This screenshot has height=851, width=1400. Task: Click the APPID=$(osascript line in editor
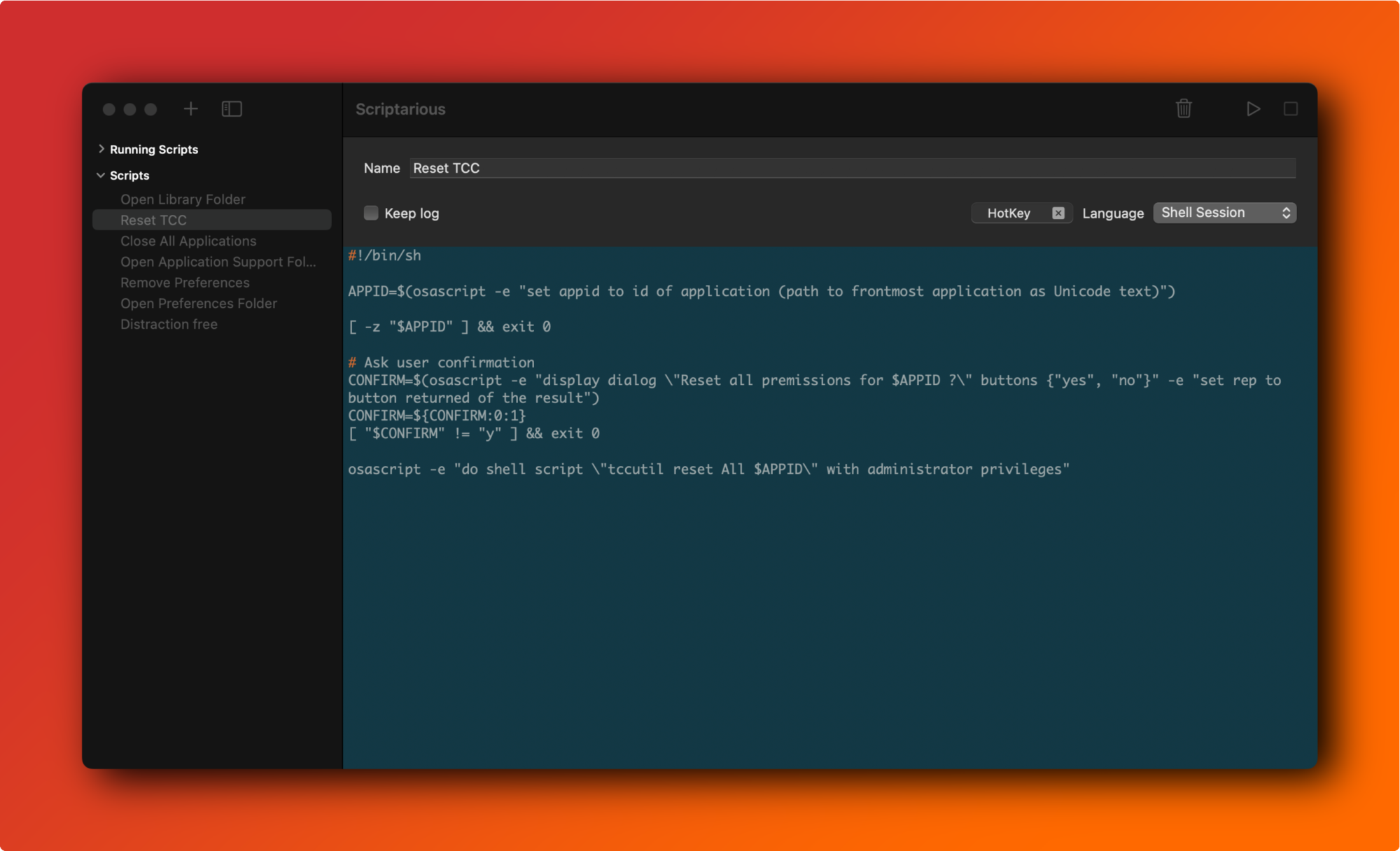(x=762, y=291)
